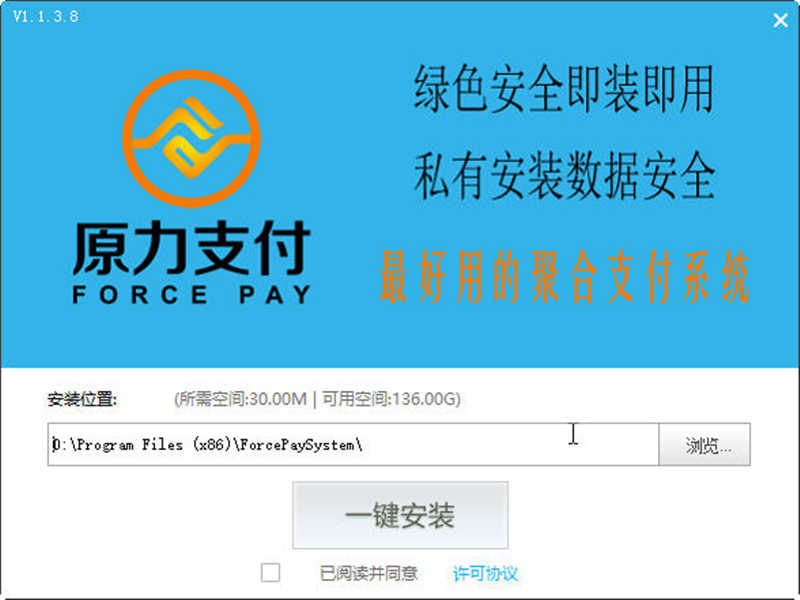Click the 绿色安全即装即用 slogan
This screenshot has width=800, height=600.
pyautogui.click(x=564, y=89)
